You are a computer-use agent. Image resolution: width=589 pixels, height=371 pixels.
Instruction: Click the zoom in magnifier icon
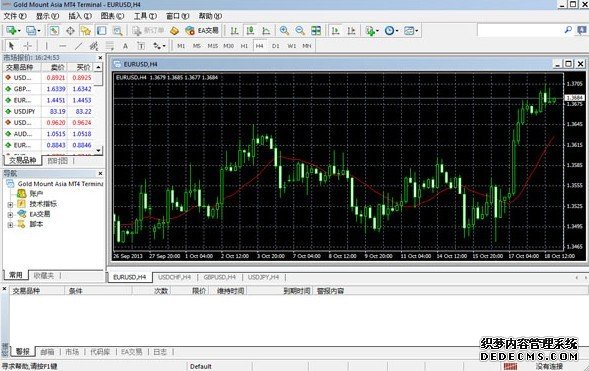[284, 31]
